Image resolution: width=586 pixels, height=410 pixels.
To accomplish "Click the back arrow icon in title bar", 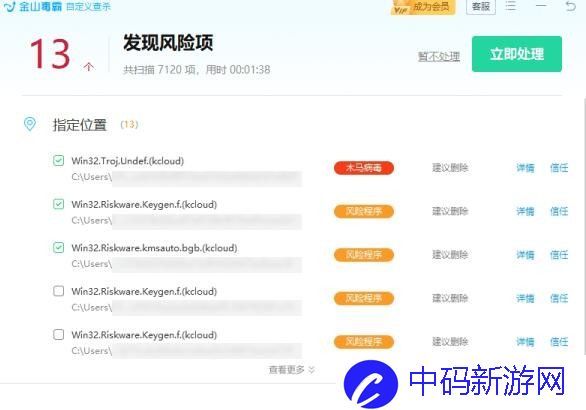I will pos(571,6).
